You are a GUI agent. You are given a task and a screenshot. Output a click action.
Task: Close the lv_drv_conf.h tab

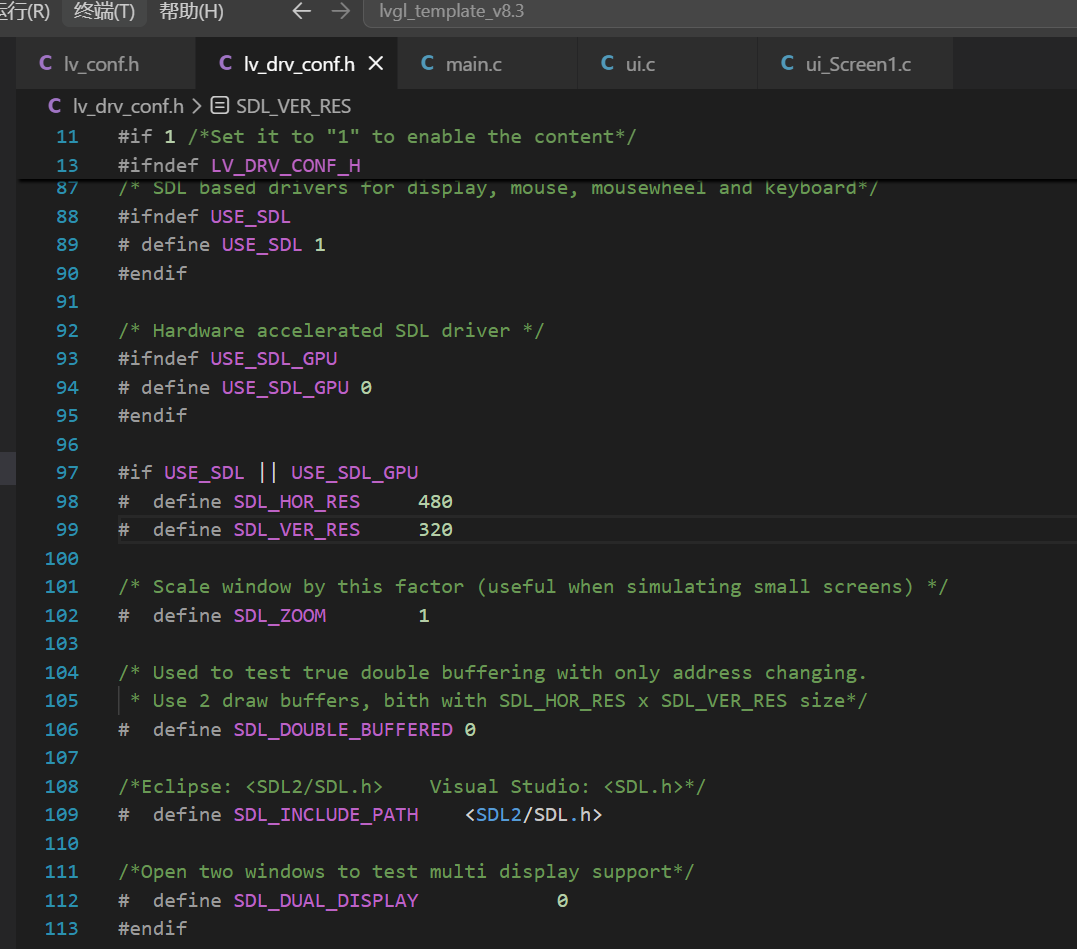[376, 64]
